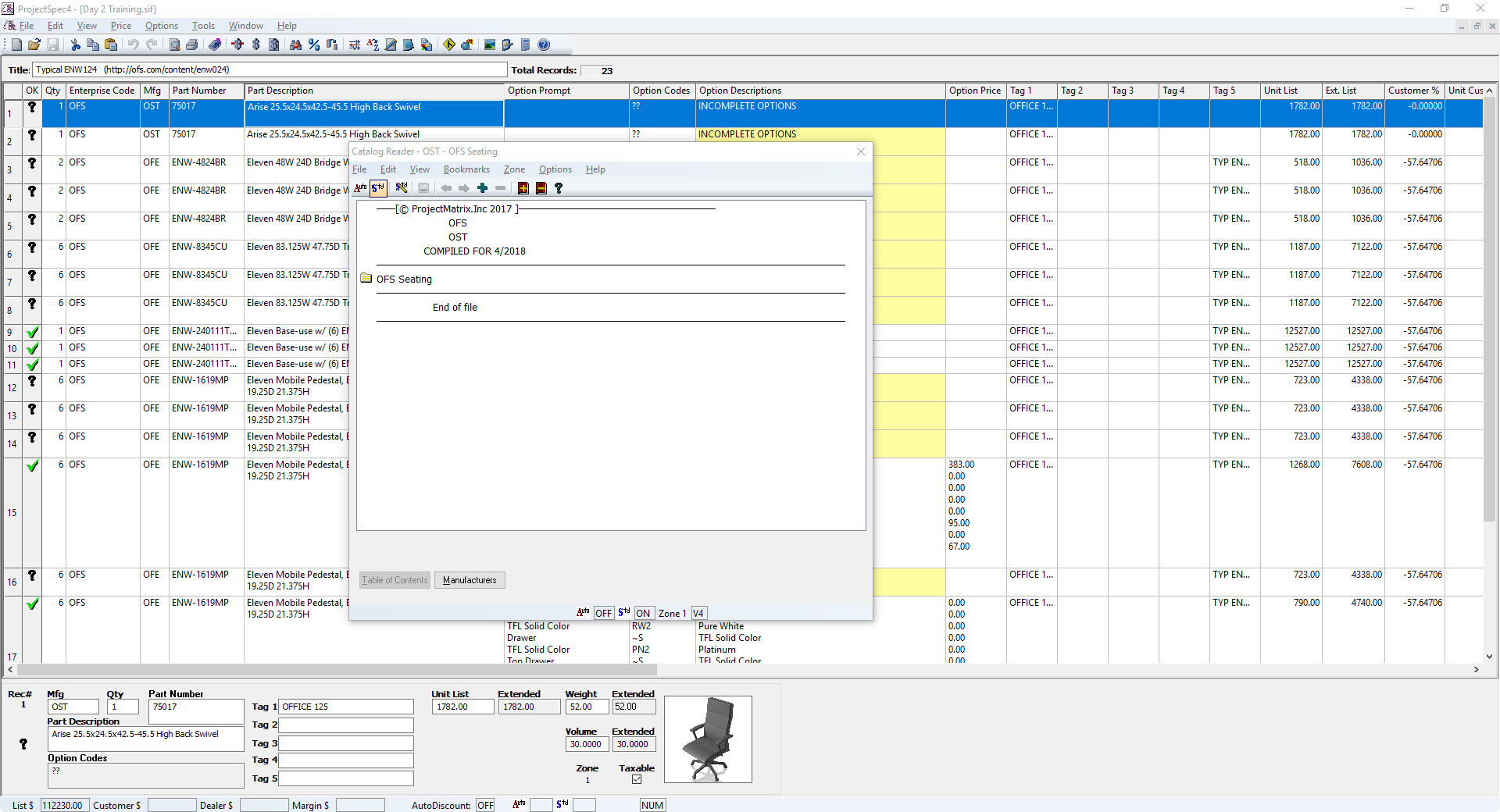This screenshot has height=812, width=1500.
Task: Click the Copy icon in main toolbar
Action: [x=93, y=45]
